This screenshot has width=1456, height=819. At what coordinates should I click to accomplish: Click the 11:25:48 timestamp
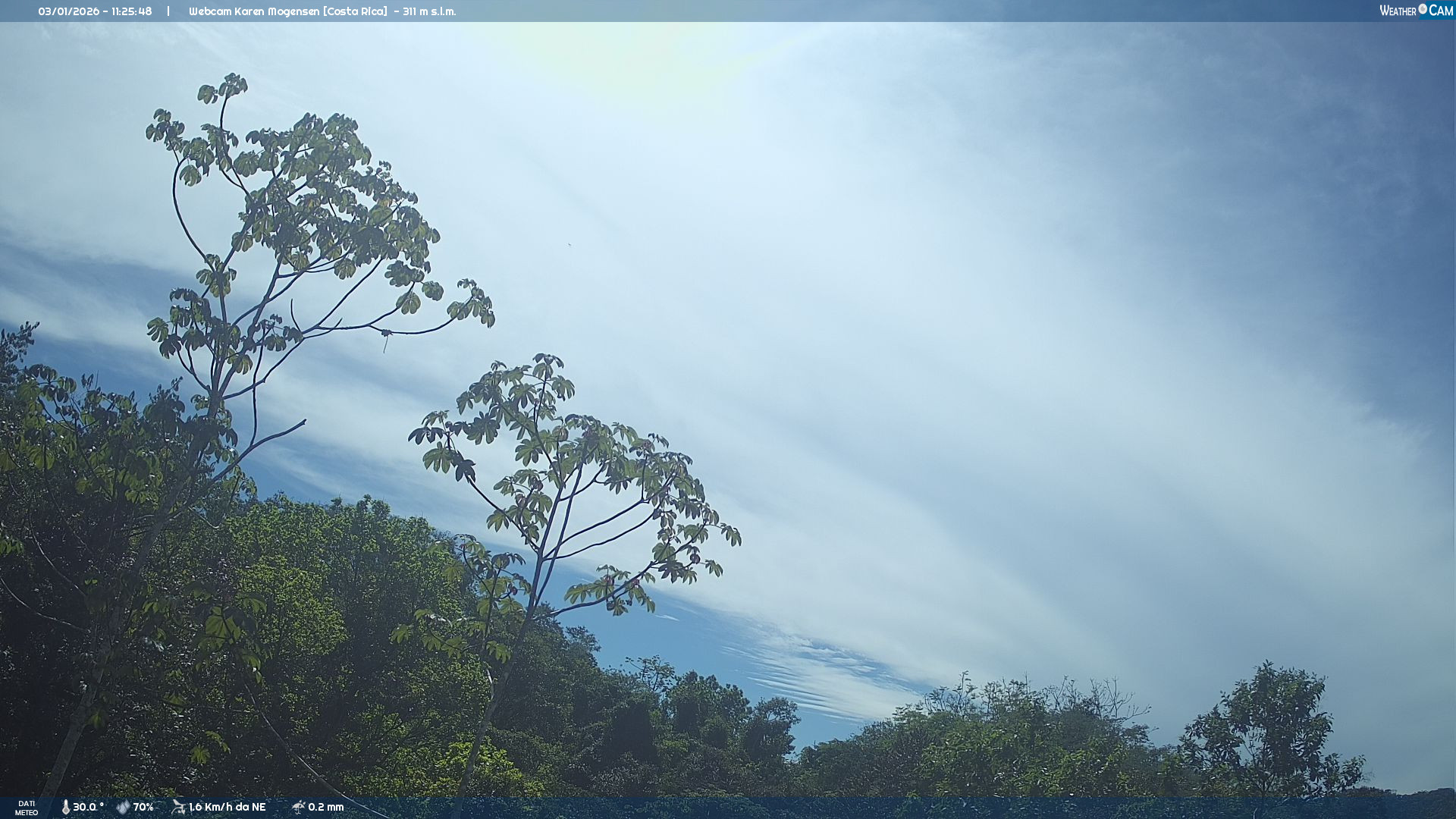tap(131, 11)
